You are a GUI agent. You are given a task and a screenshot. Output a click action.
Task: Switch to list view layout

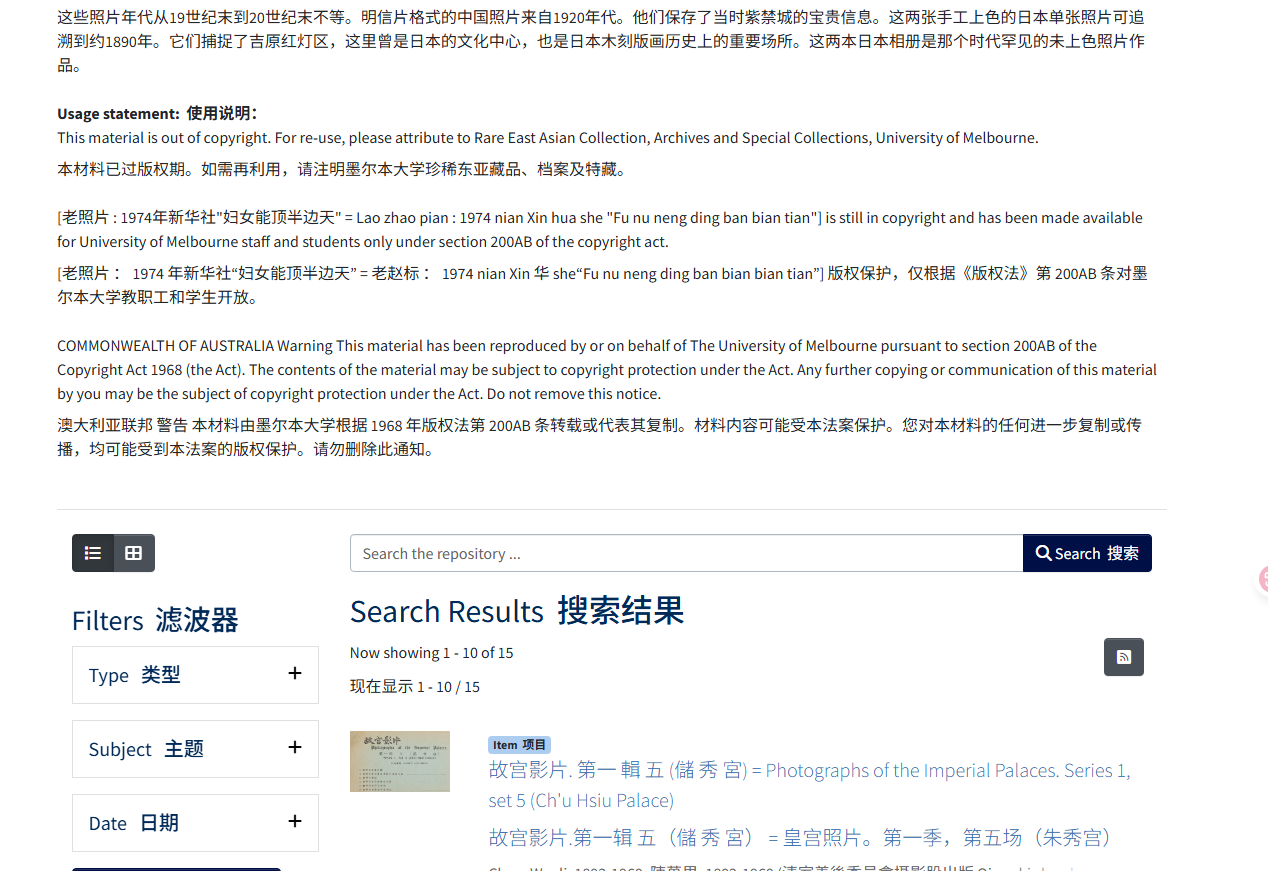tap(93, 553)
